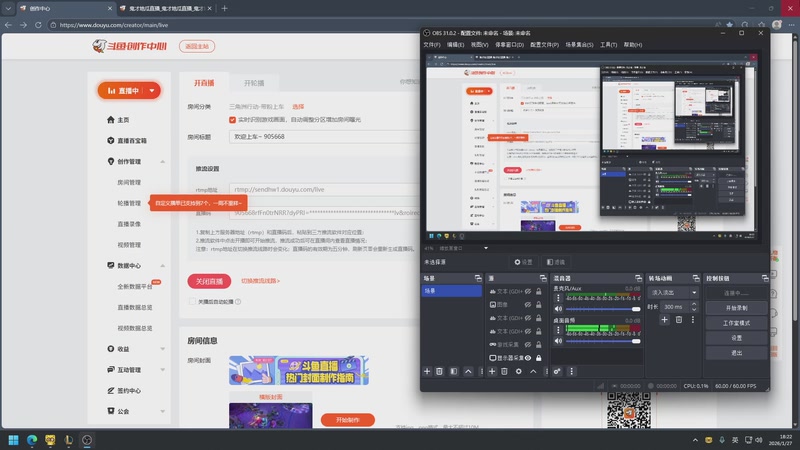Open OBS from the Windows taskbar
The width and height of the screenshot is (800, 450).
[87, 440]
